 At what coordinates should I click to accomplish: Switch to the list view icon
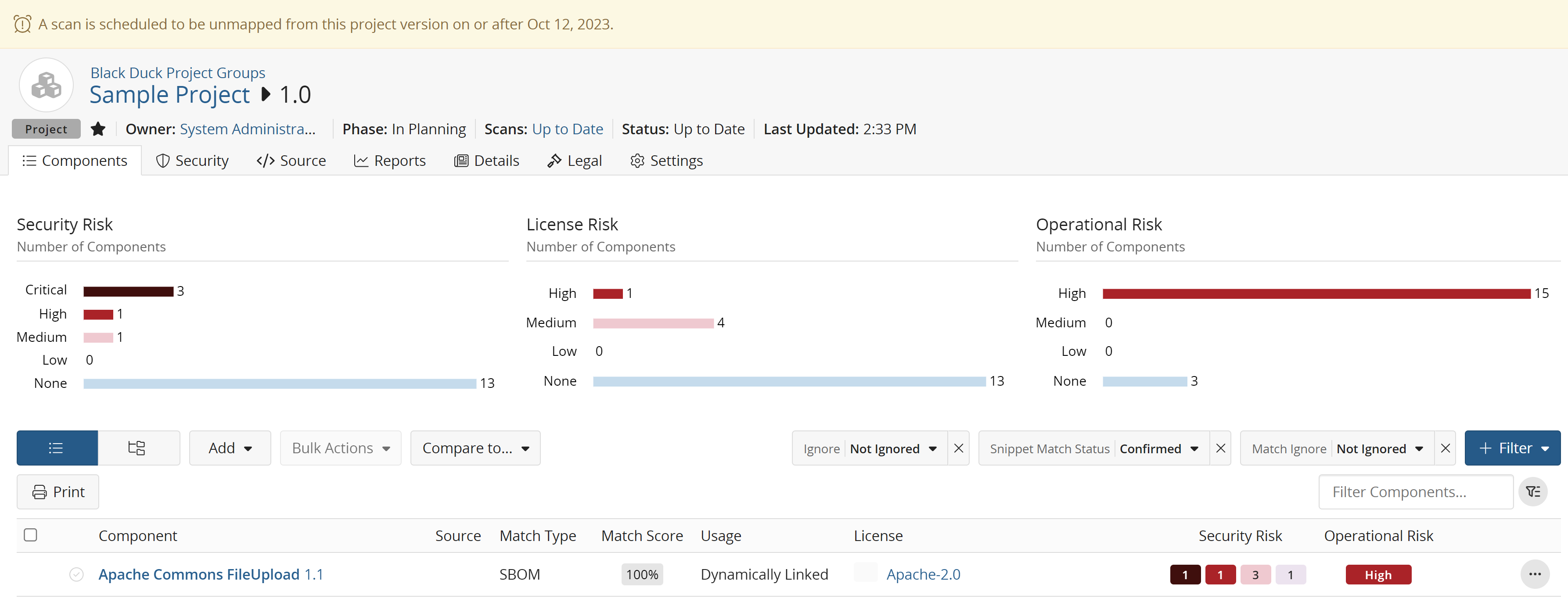57,448
